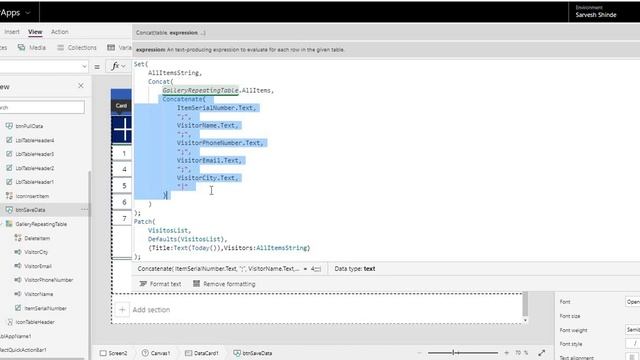Screen dimensions: 640x360
Task: Switch to the View ribbon tab
Action: pyautogui.click(x=35, y=31)
